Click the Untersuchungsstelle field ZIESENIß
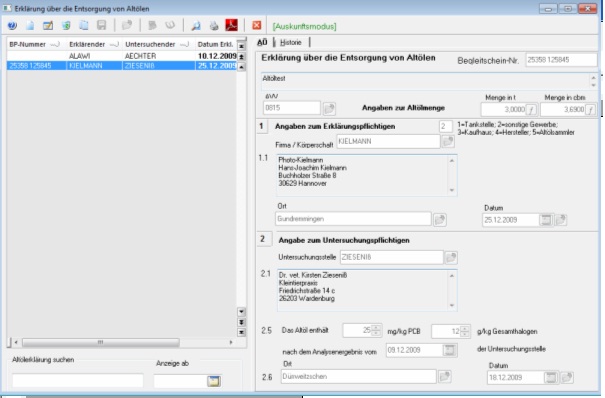Screen dimensions: 605x398 click(391, 257)
